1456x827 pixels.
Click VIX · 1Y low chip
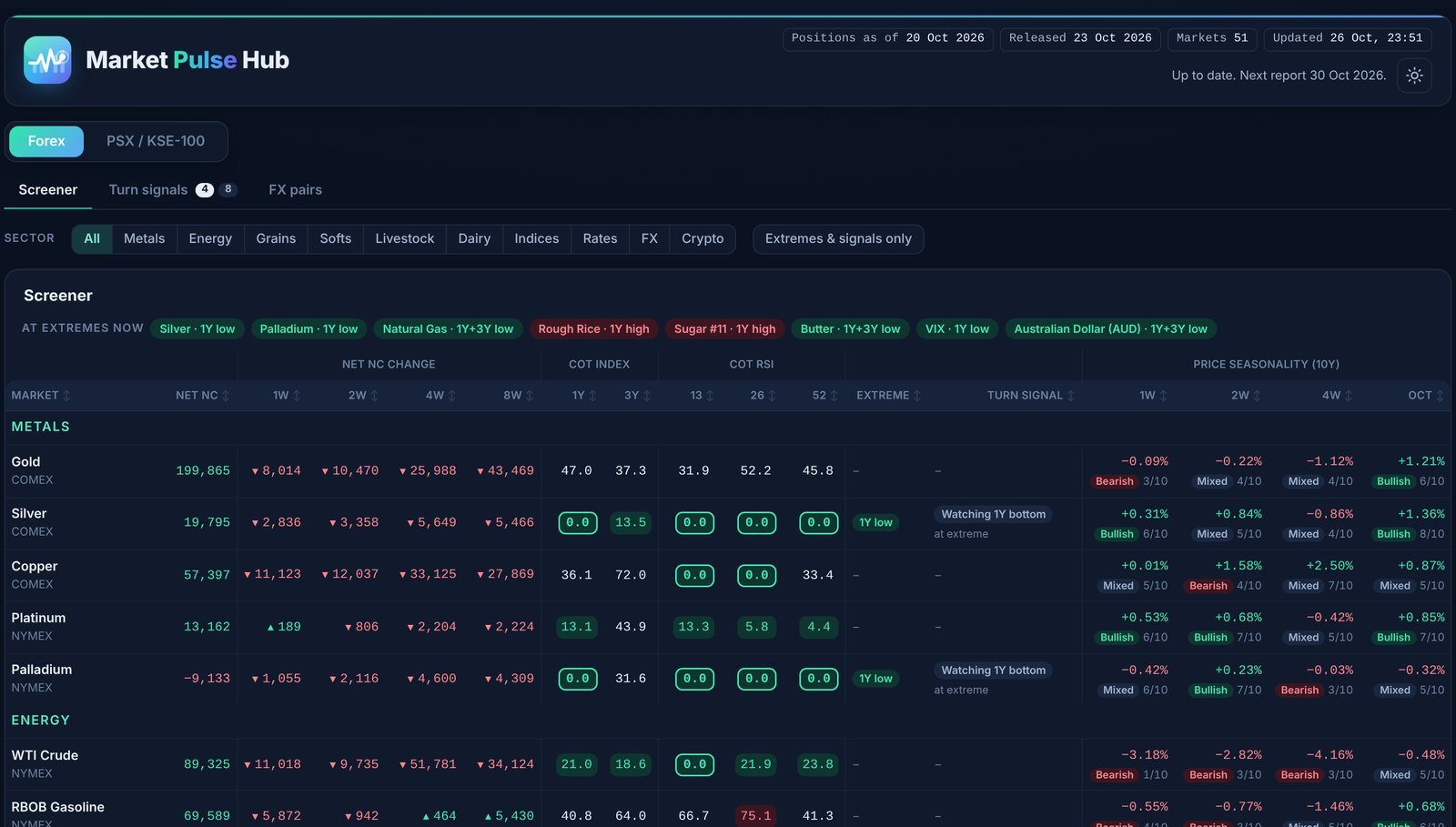tap(956, 329)
